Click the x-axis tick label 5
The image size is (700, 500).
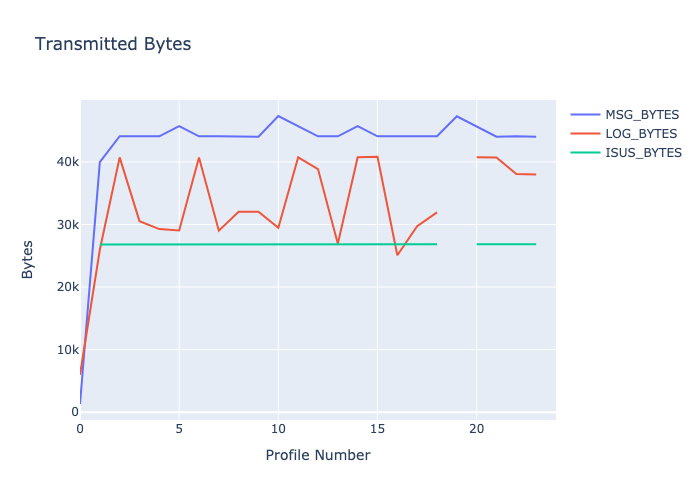(x=179, y=428)
